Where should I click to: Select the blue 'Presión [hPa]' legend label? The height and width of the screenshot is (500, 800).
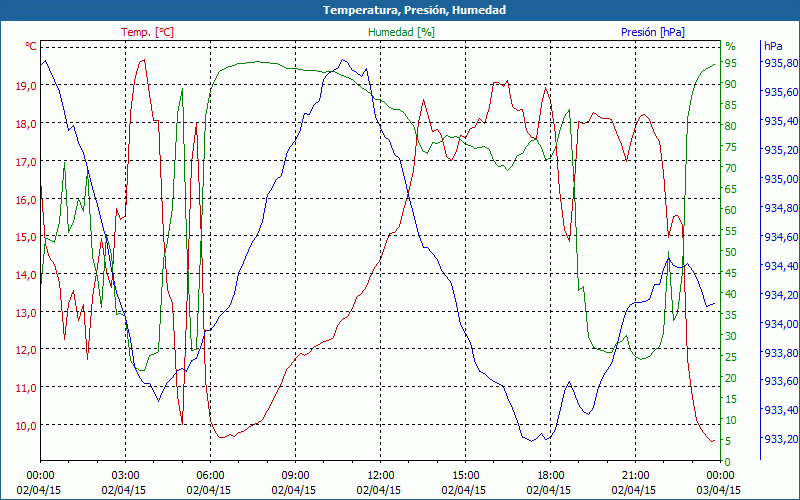pos(653,32)
